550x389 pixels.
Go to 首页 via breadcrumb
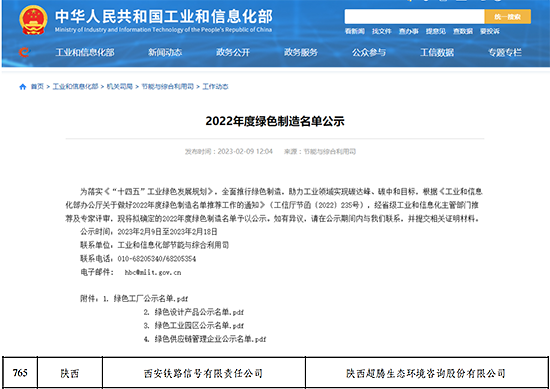pos(37,87)
